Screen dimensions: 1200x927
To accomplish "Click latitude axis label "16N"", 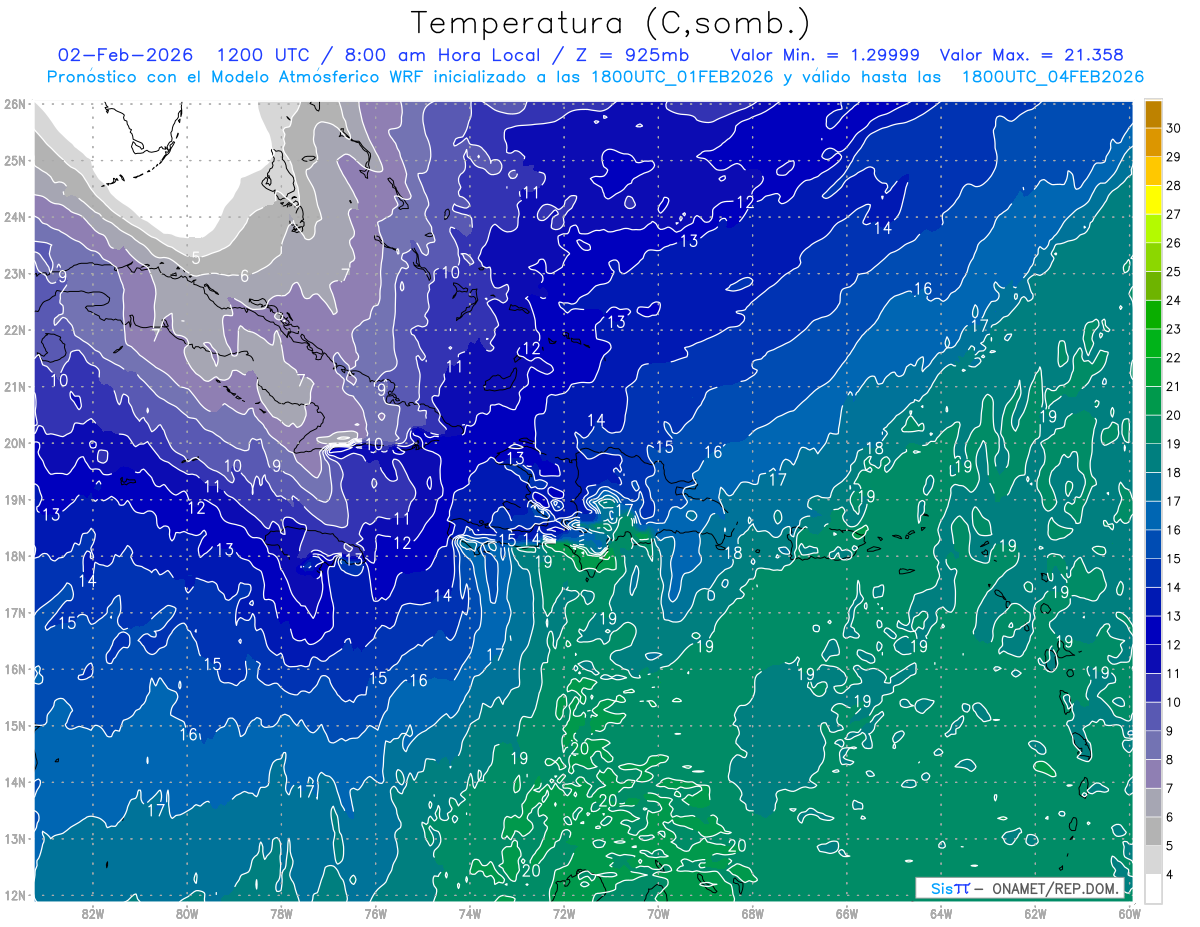I will tap(14, 669).
